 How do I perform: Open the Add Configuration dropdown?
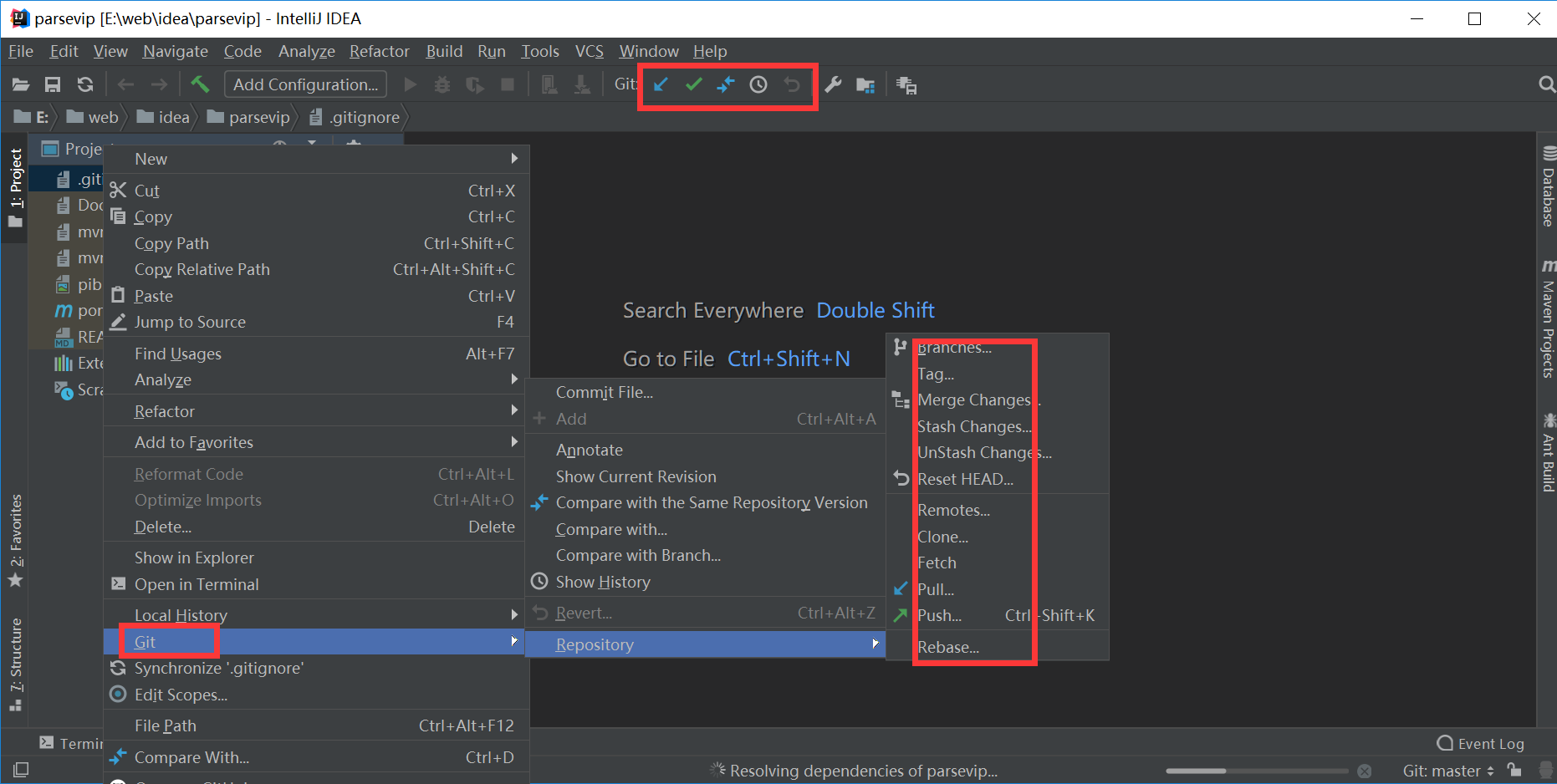(305, 84)
